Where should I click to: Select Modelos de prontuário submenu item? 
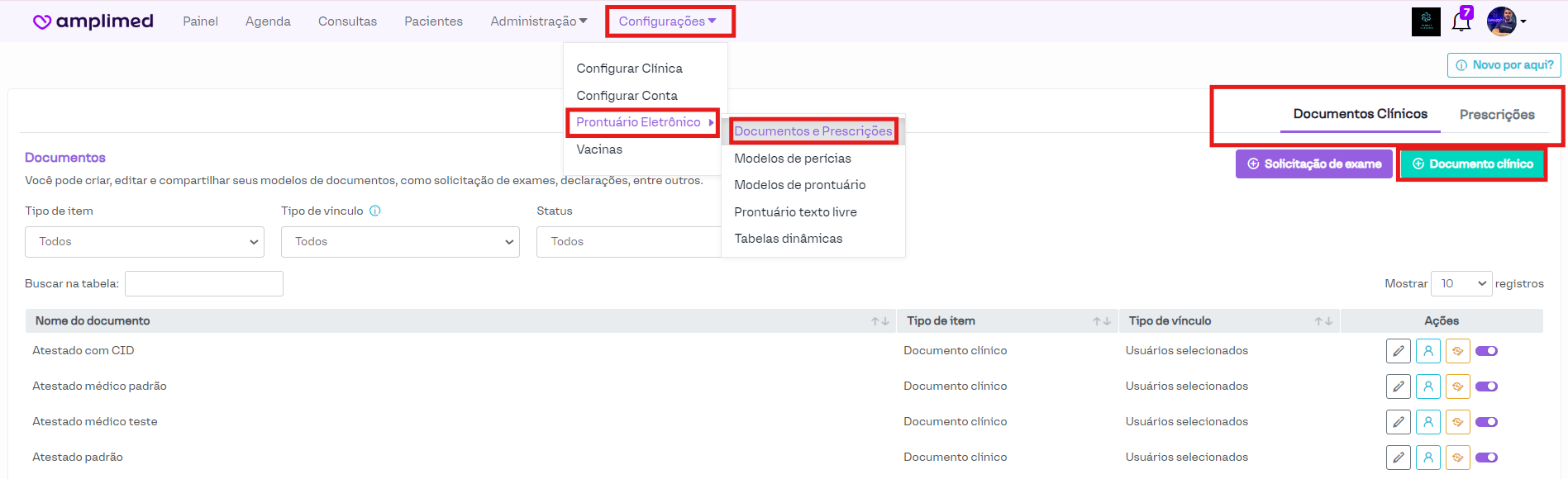[x=799, y=185]
